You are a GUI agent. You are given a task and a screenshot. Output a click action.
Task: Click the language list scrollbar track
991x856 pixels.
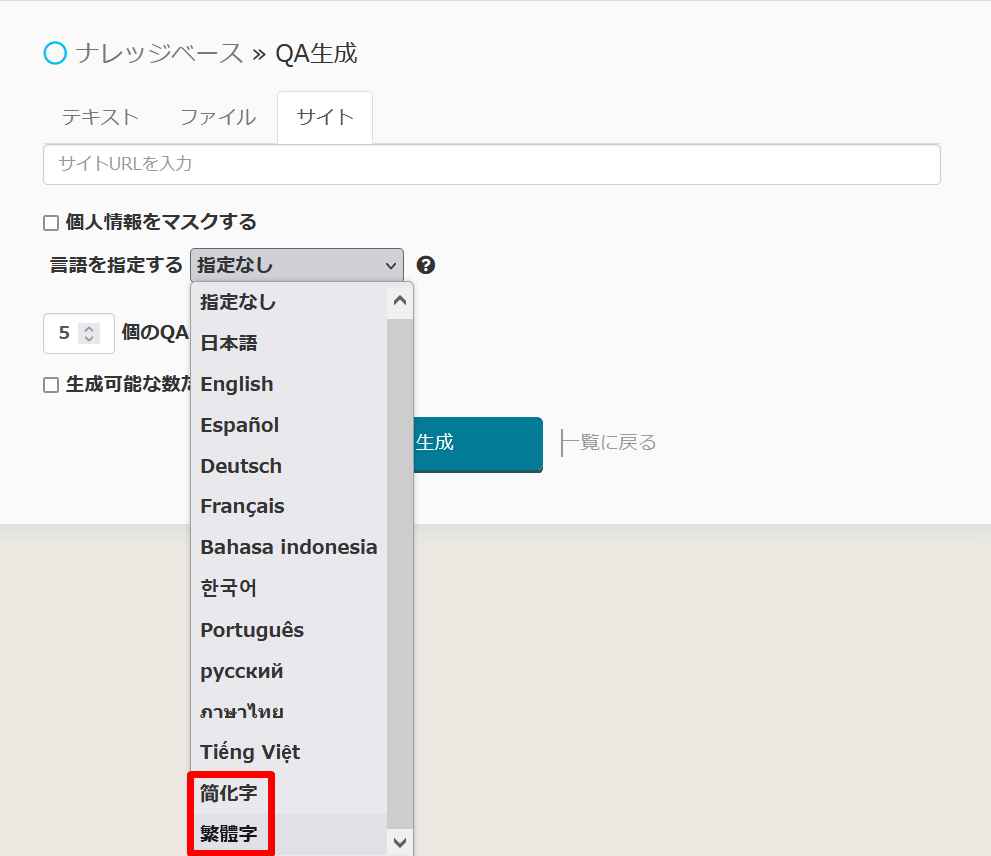[399, 573]
